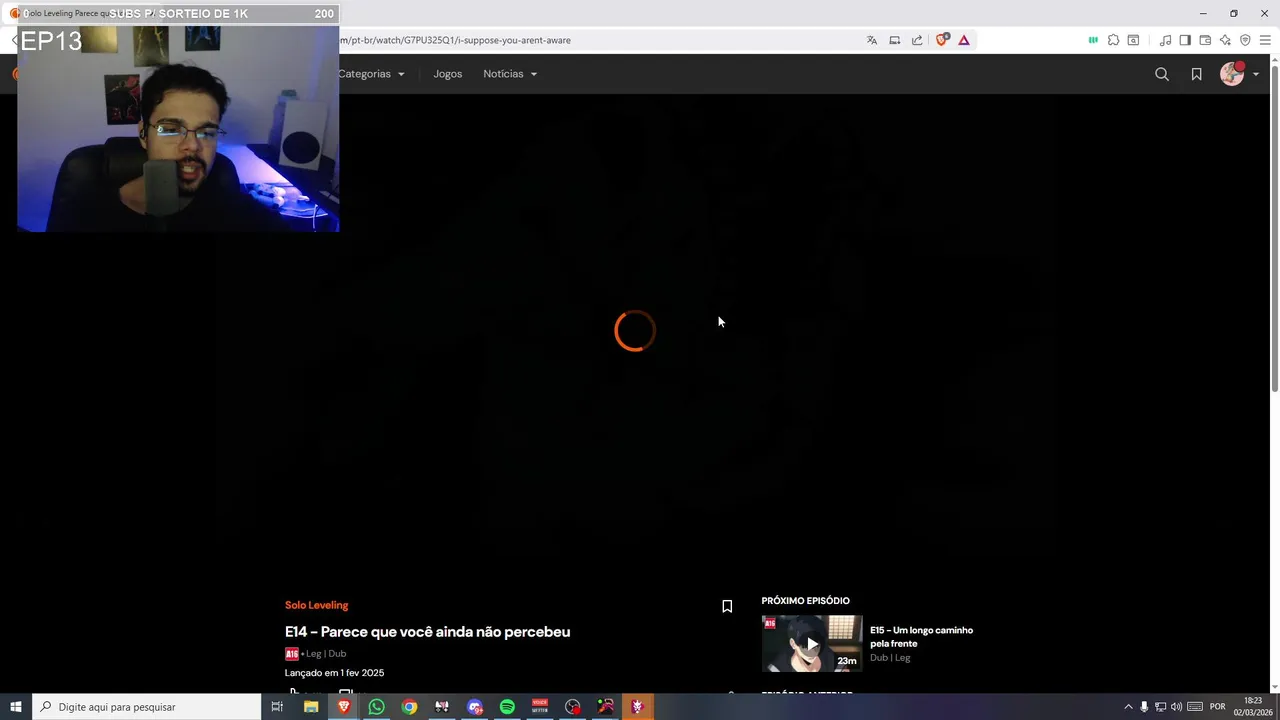Open File Explorer from the taskbar
The image size is (1280, 720).
point(311,707)
